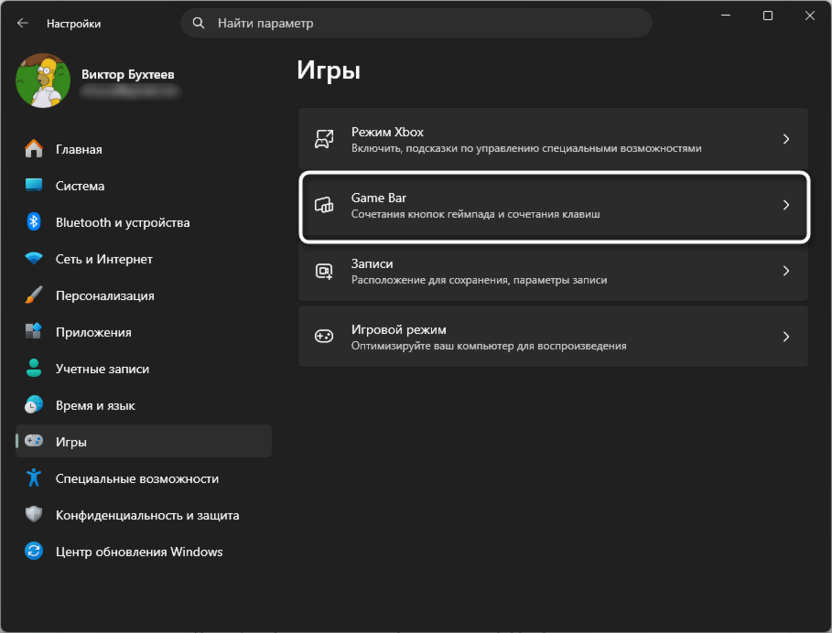Click the Время и язык clock icon
The image size is (832, 633).
click(x=34, y=405)
